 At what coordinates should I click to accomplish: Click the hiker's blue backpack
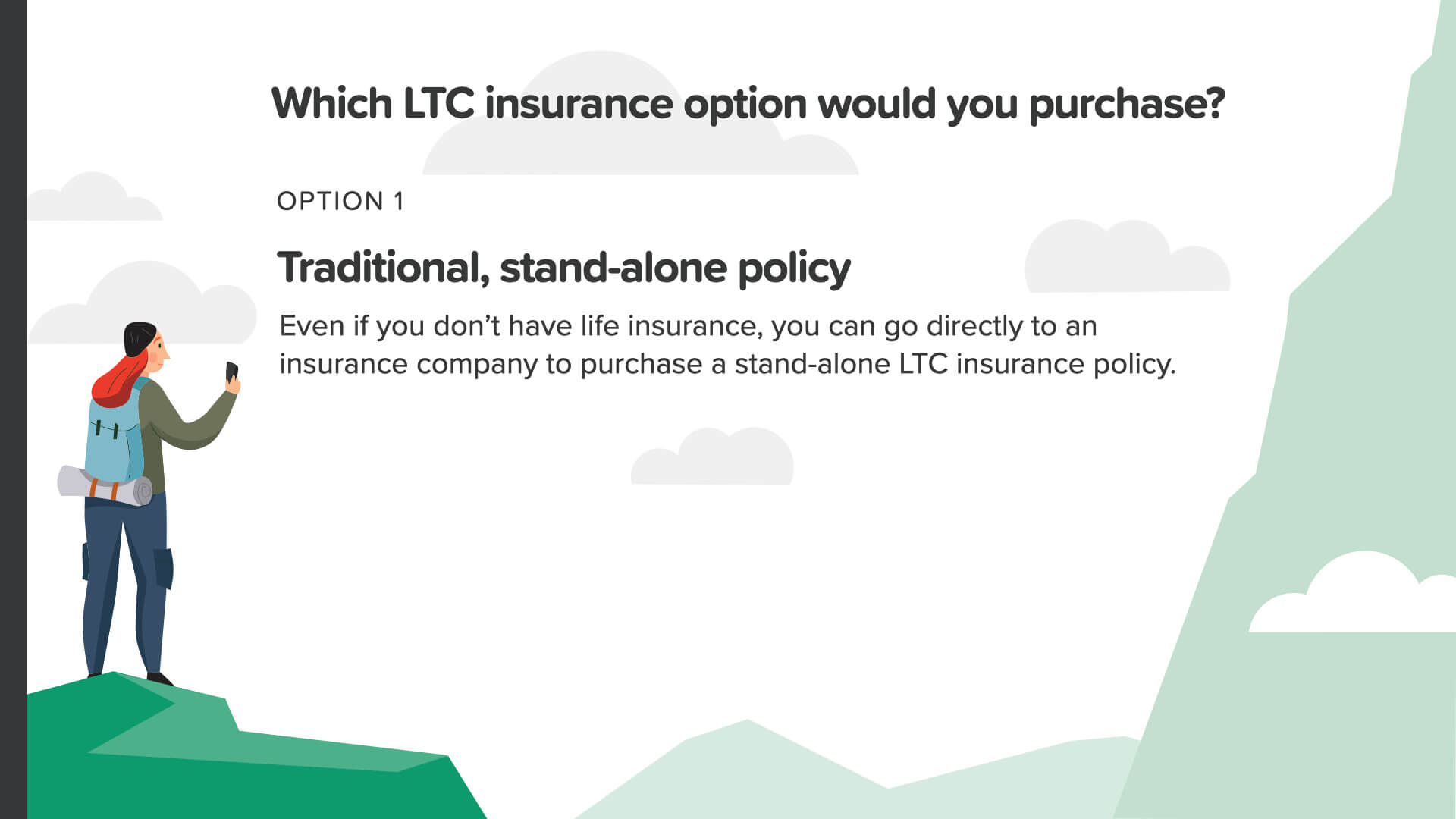(x=114, y=444)
